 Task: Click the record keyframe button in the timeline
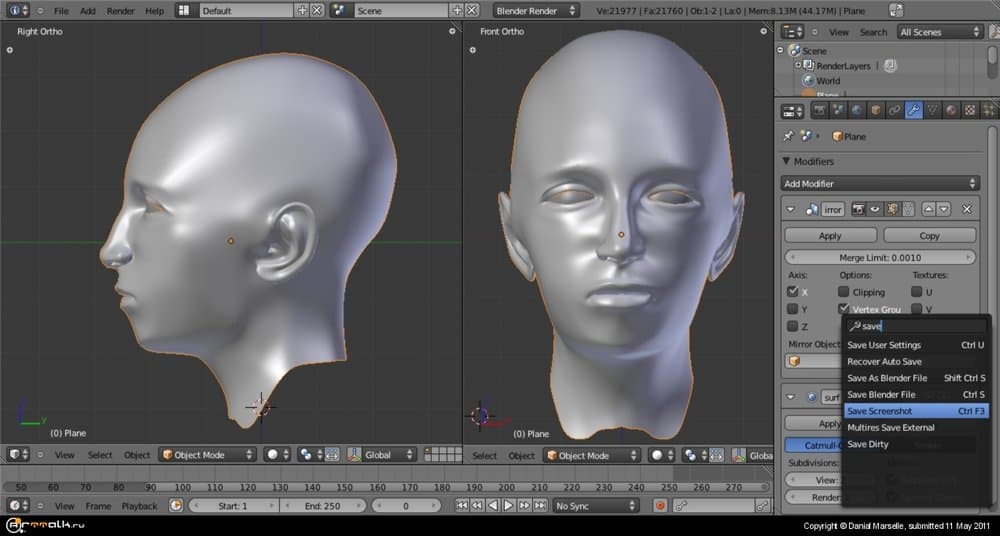(660, 506)
